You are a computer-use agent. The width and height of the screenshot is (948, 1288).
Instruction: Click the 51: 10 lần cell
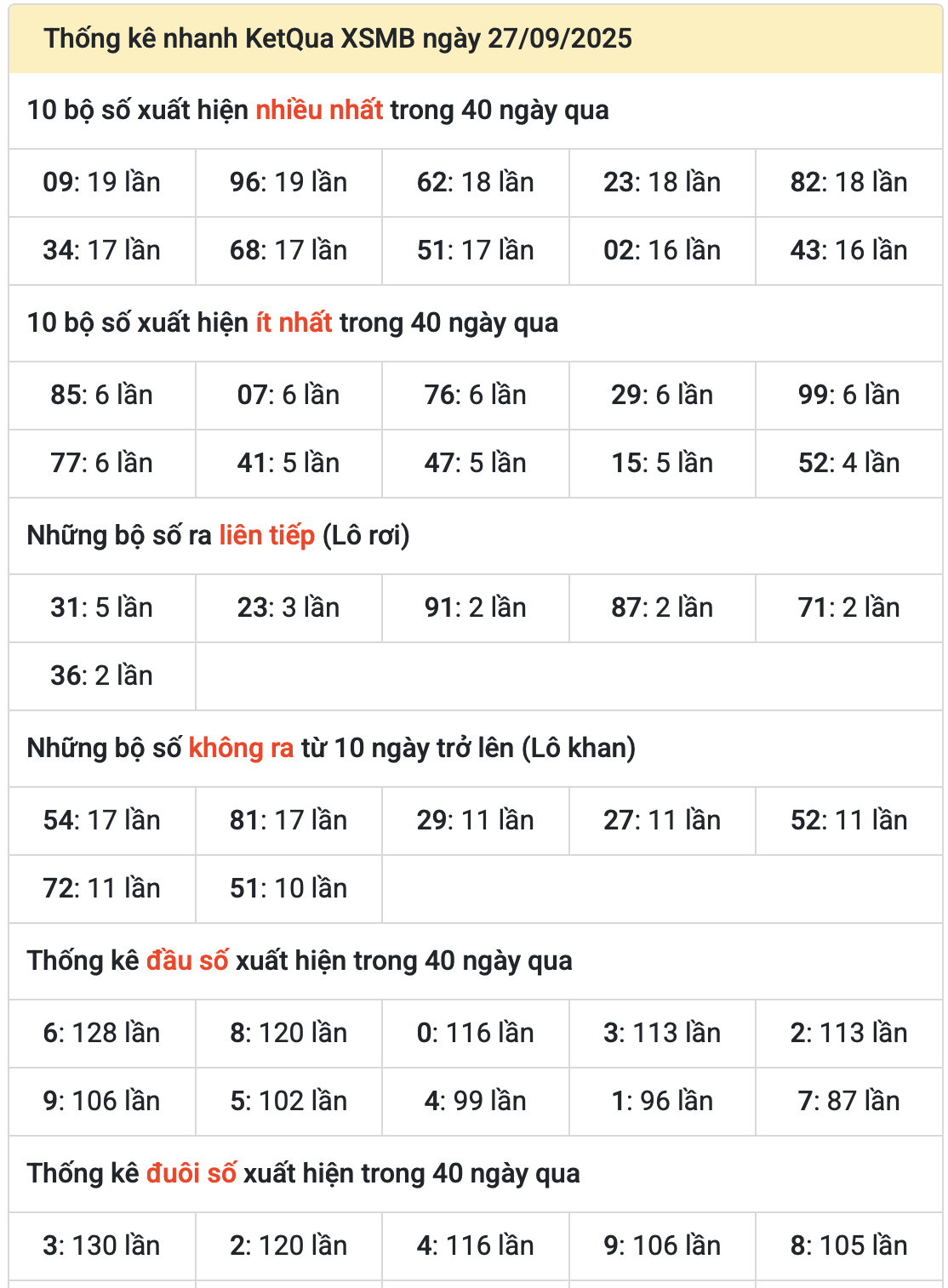click(288, 888)
